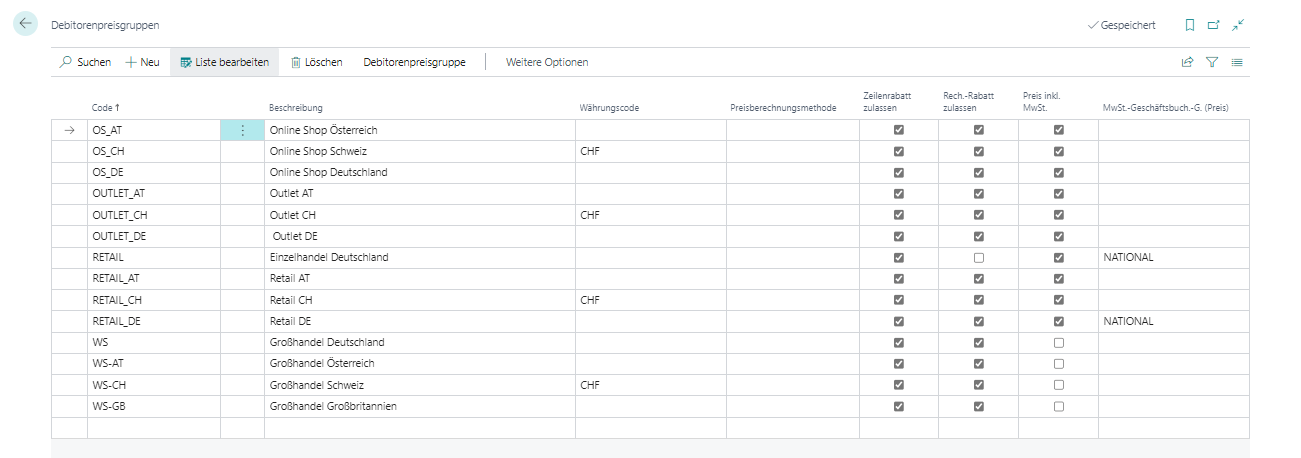Open the Debitorenpreisgruppe menu
This screenshot has width=1301, height=458.
coord(414,62)
